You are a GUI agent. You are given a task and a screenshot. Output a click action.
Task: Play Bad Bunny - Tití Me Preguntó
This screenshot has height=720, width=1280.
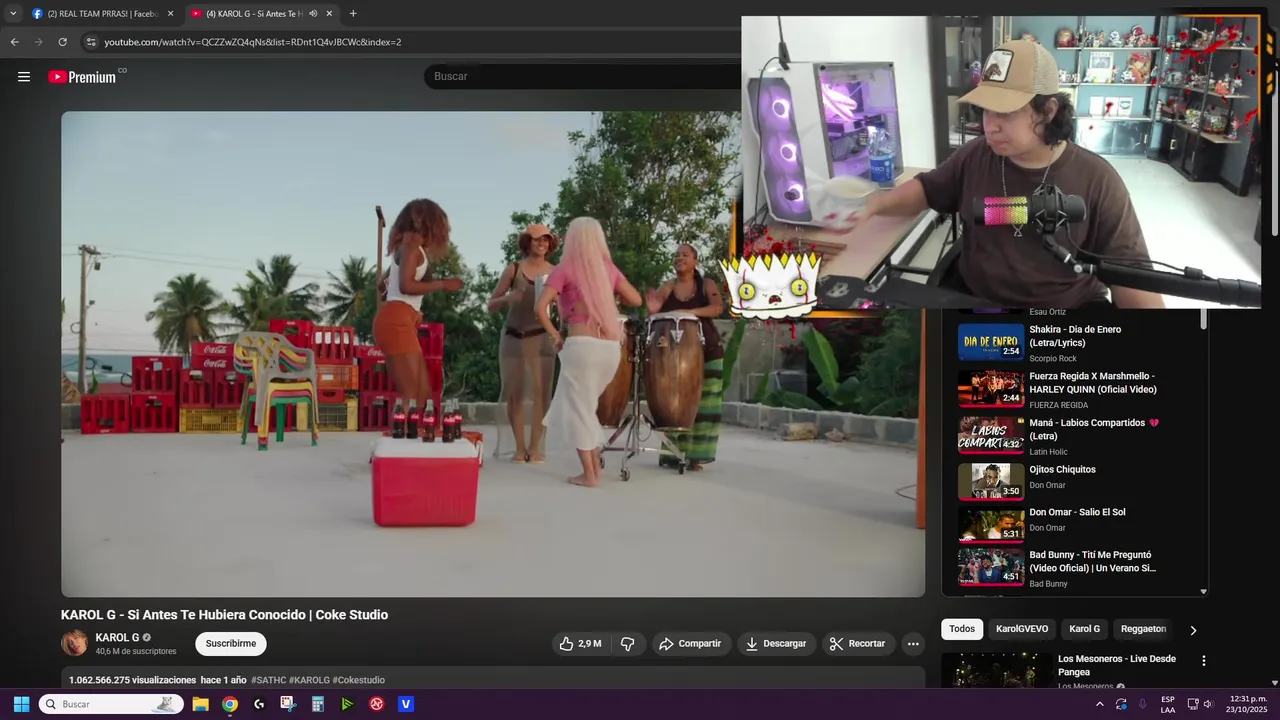[1075, 568]
